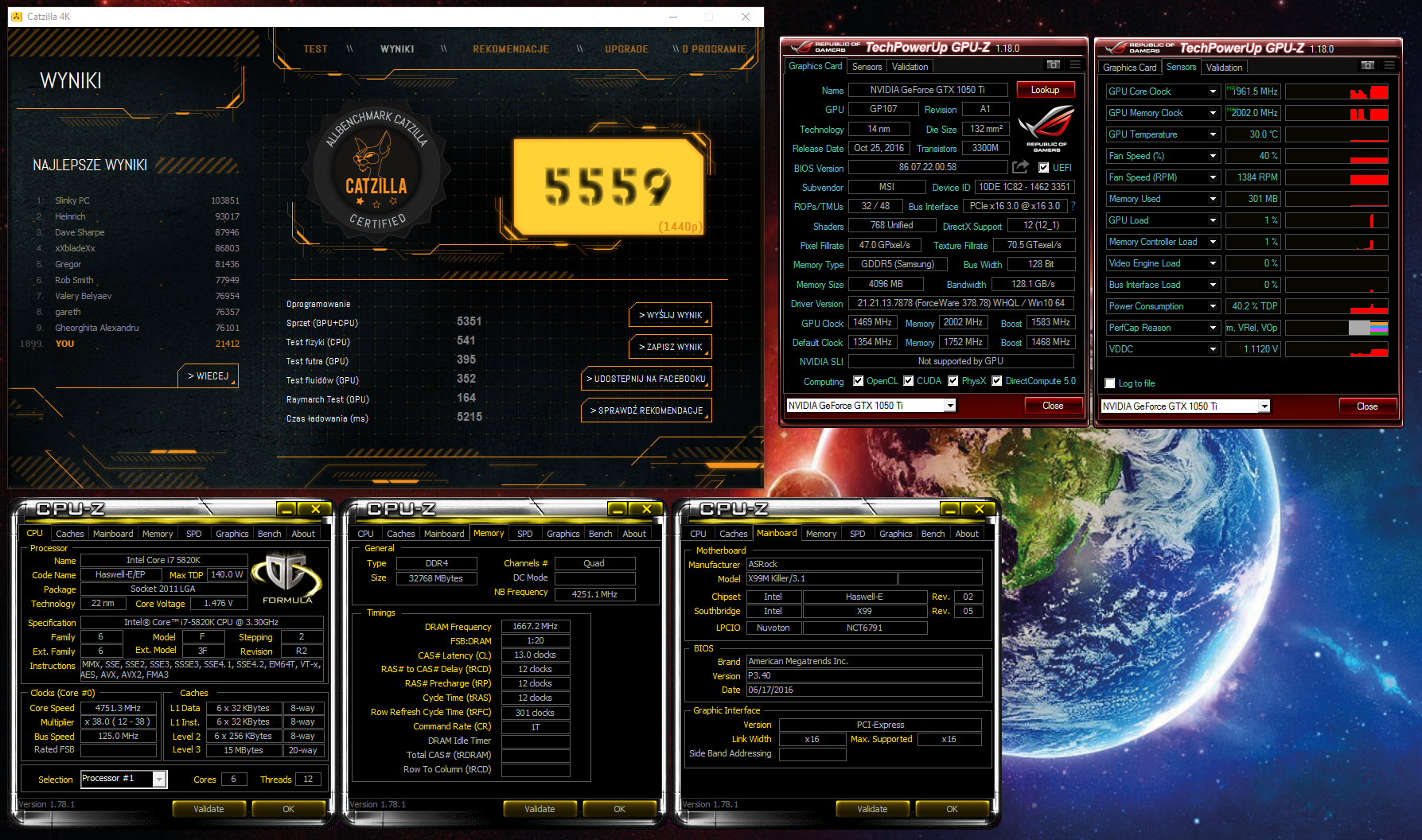This screenshot has width=1422, height=840.
Task: Click the Lookup button in GPU-Z
Action: [1045, 90]
